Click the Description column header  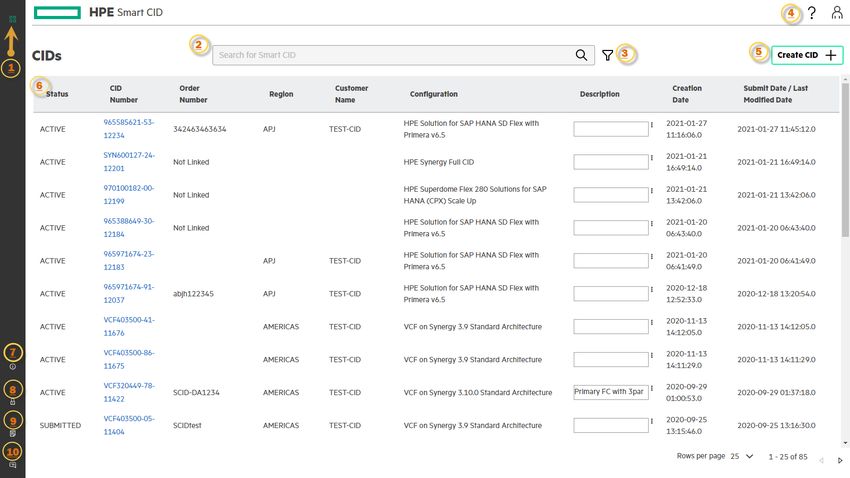click(x=600, y=94)
